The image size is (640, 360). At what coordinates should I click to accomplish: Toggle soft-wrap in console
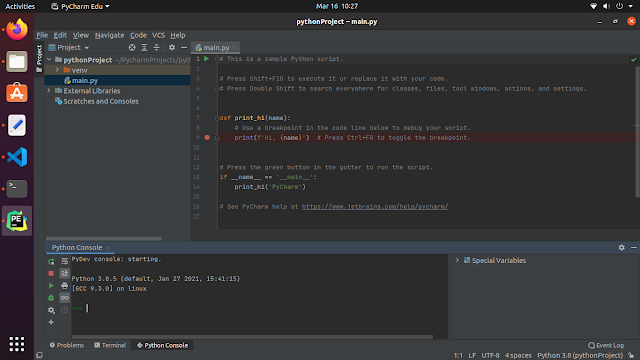(x=64, y=261)
